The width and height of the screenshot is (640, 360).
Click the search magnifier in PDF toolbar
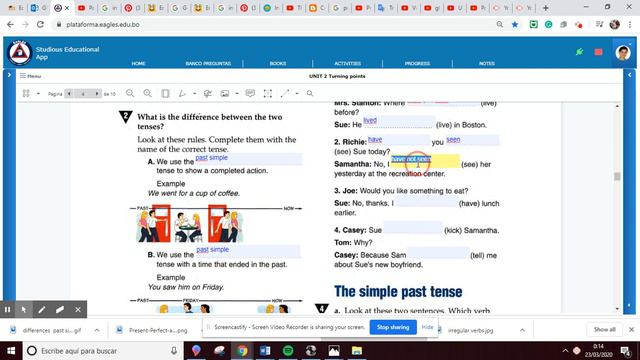click(310, 93)
